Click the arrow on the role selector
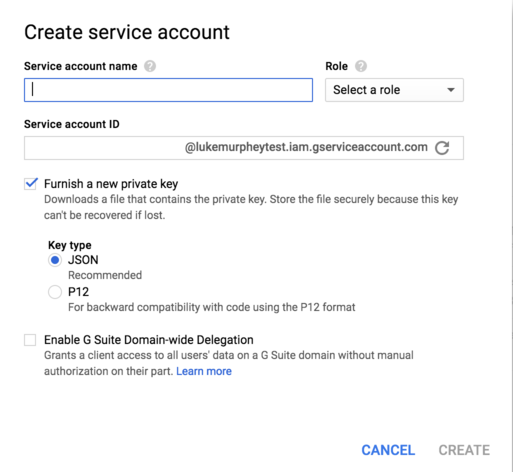513x472 pixels. (451, 90)
